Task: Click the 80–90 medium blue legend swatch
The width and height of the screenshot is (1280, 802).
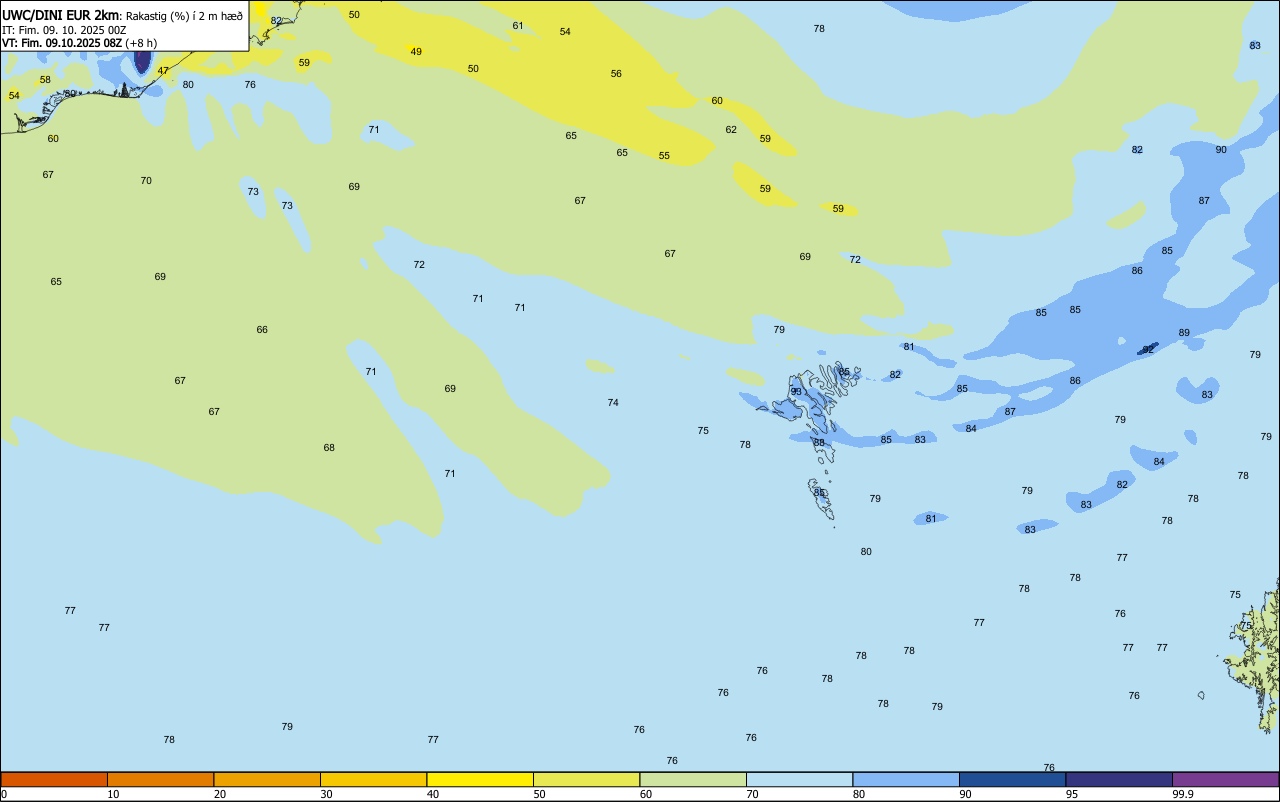Action: click(x=906, y=779)
